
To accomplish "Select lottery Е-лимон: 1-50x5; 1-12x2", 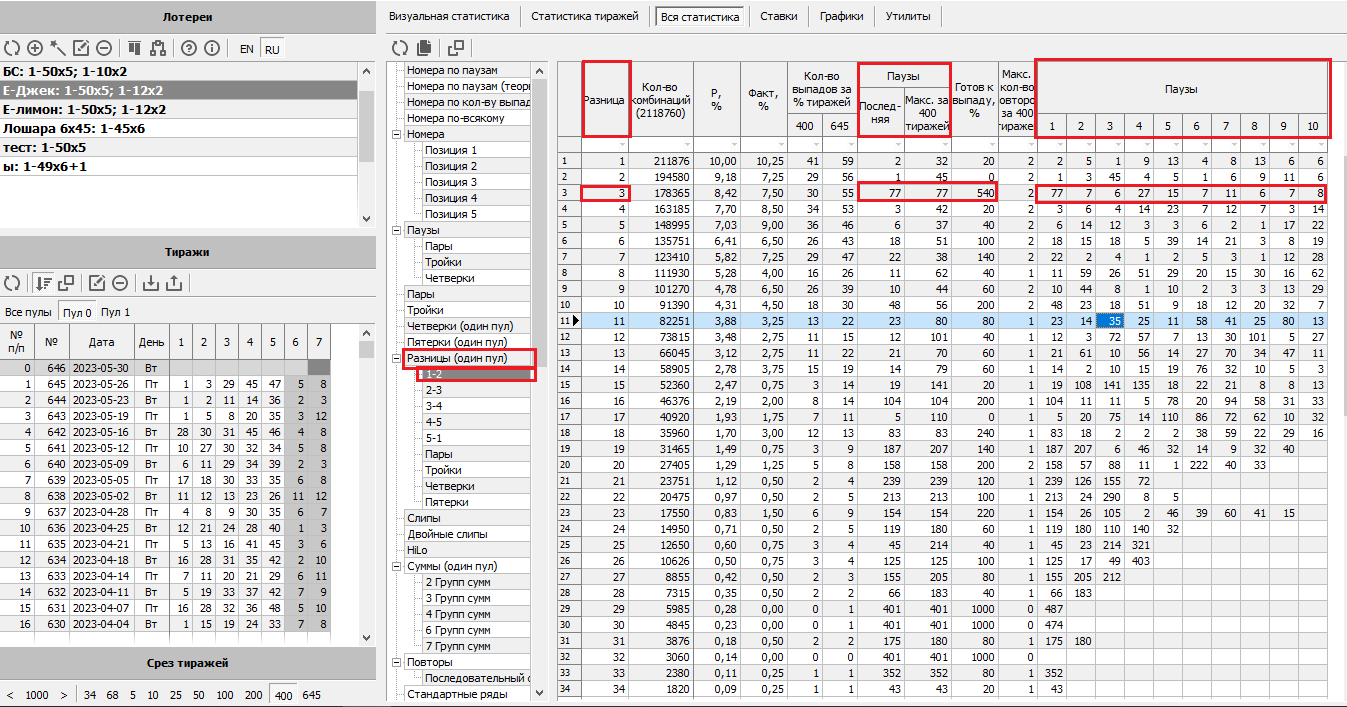I will point(179,109).
